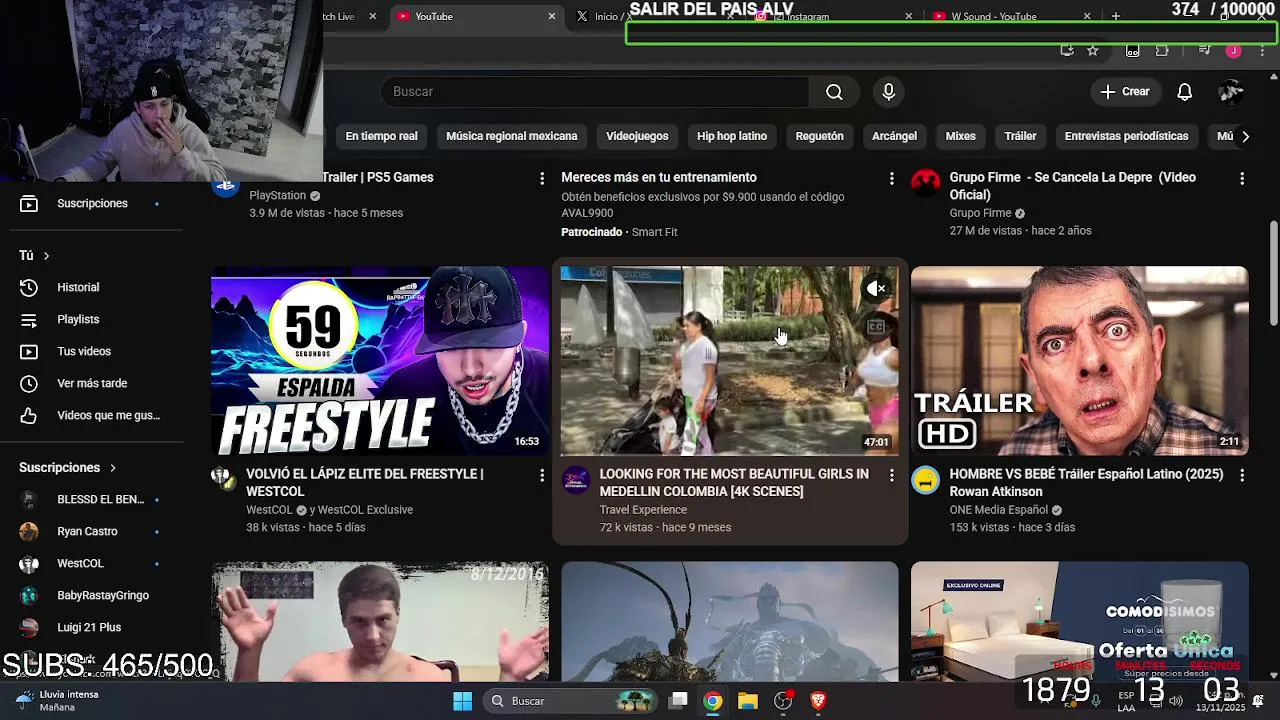Open the BLESSD EL BEN subscription

tap(92, 499)
